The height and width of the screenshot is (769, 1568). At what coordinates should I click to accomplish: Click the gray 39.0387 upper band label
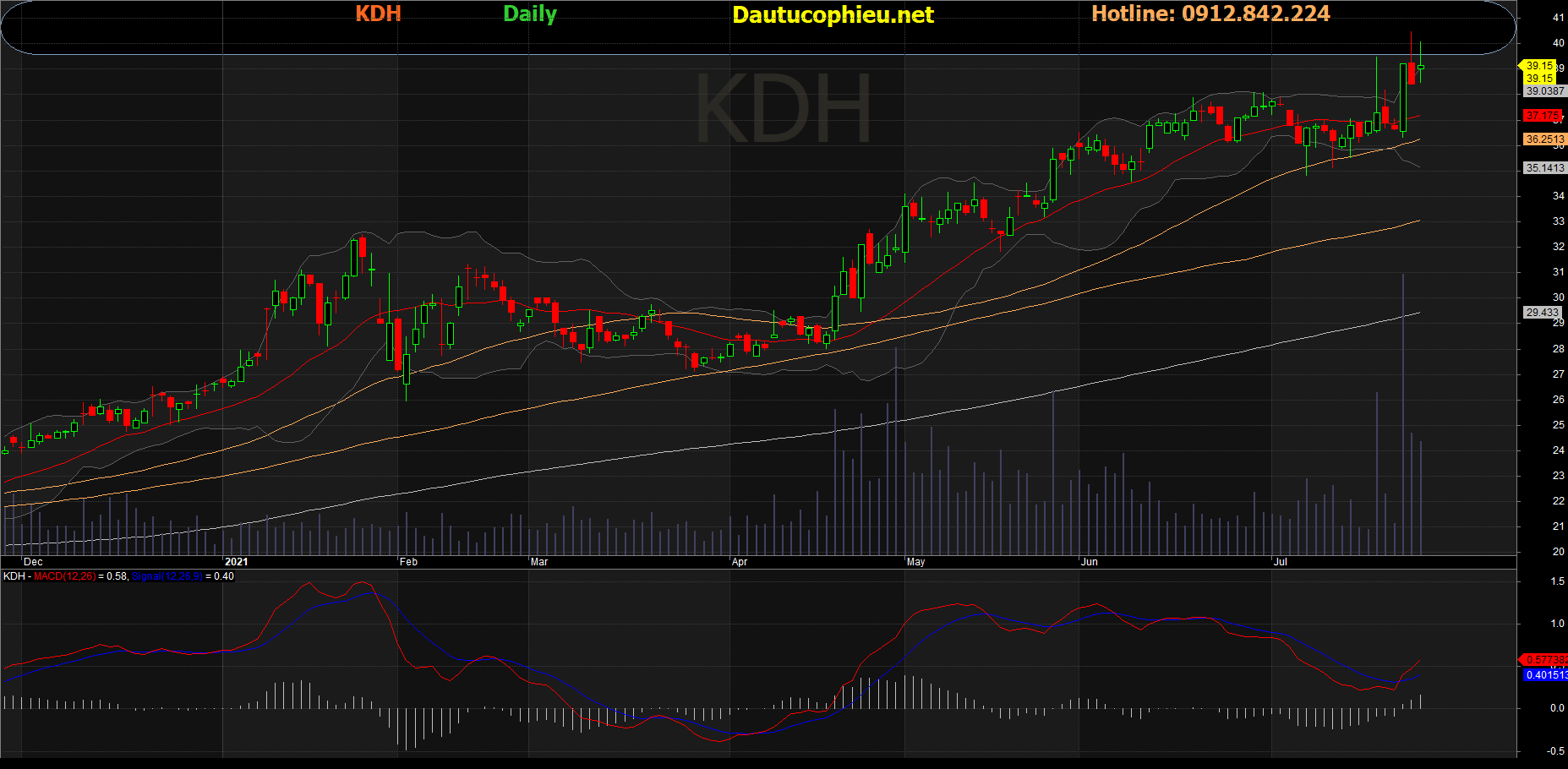1544,91
